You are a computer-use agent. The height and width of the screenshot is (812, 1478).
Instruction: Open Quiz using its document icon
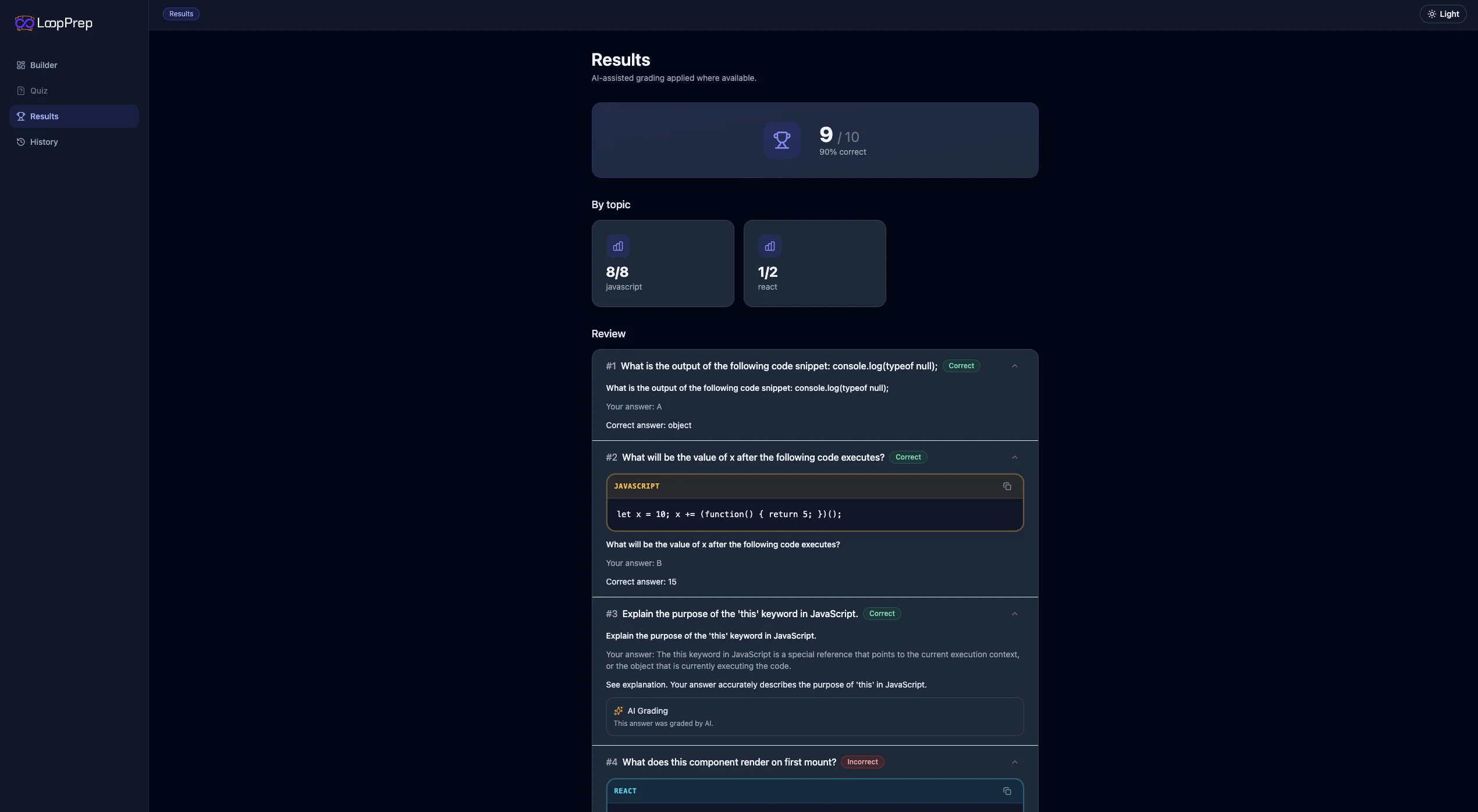(21, 91)
